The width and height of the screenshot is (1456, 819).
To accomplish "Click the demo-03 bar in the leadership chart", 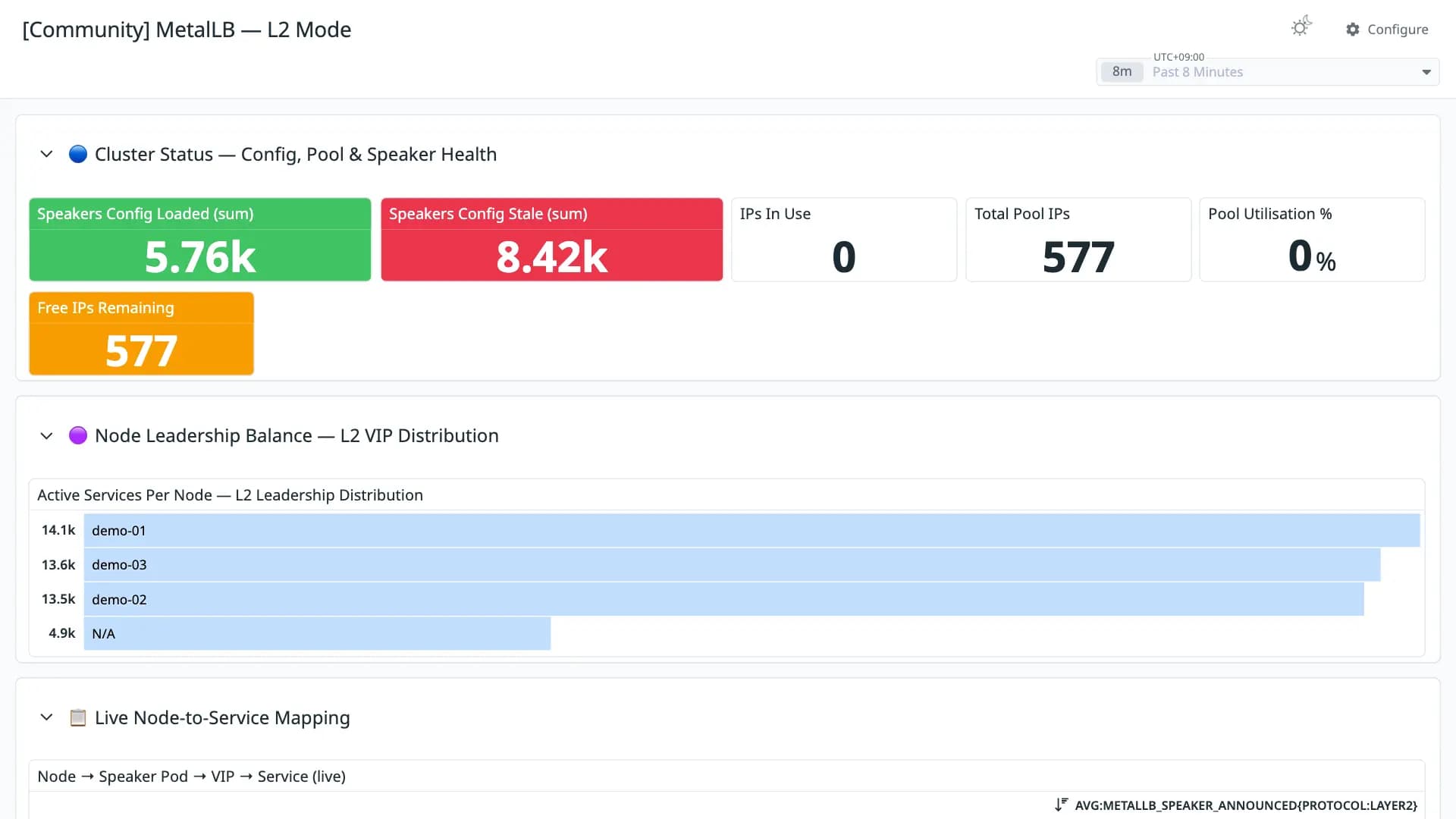I will pos(732,565).
